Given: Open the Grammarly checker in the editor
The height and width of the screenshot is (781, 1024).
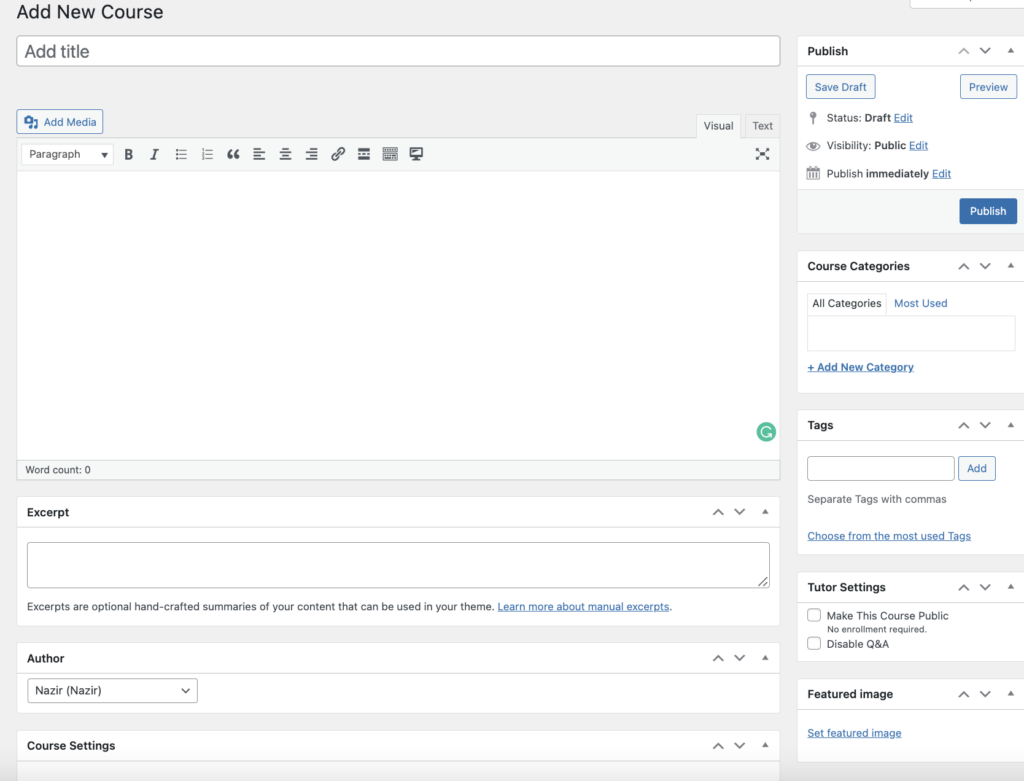Looking at the screenshot, I should 765,431.
